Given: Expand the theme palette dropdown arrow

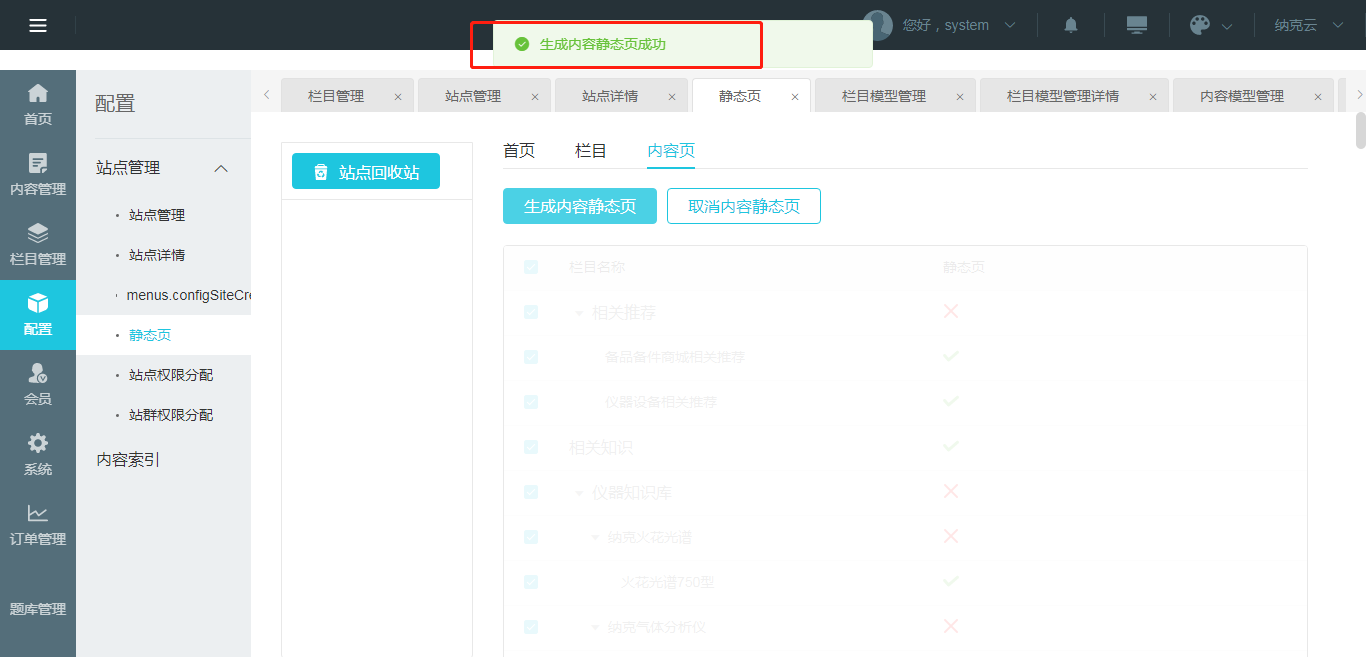Looking at the screenshot, I should [x=1227, y=26].
